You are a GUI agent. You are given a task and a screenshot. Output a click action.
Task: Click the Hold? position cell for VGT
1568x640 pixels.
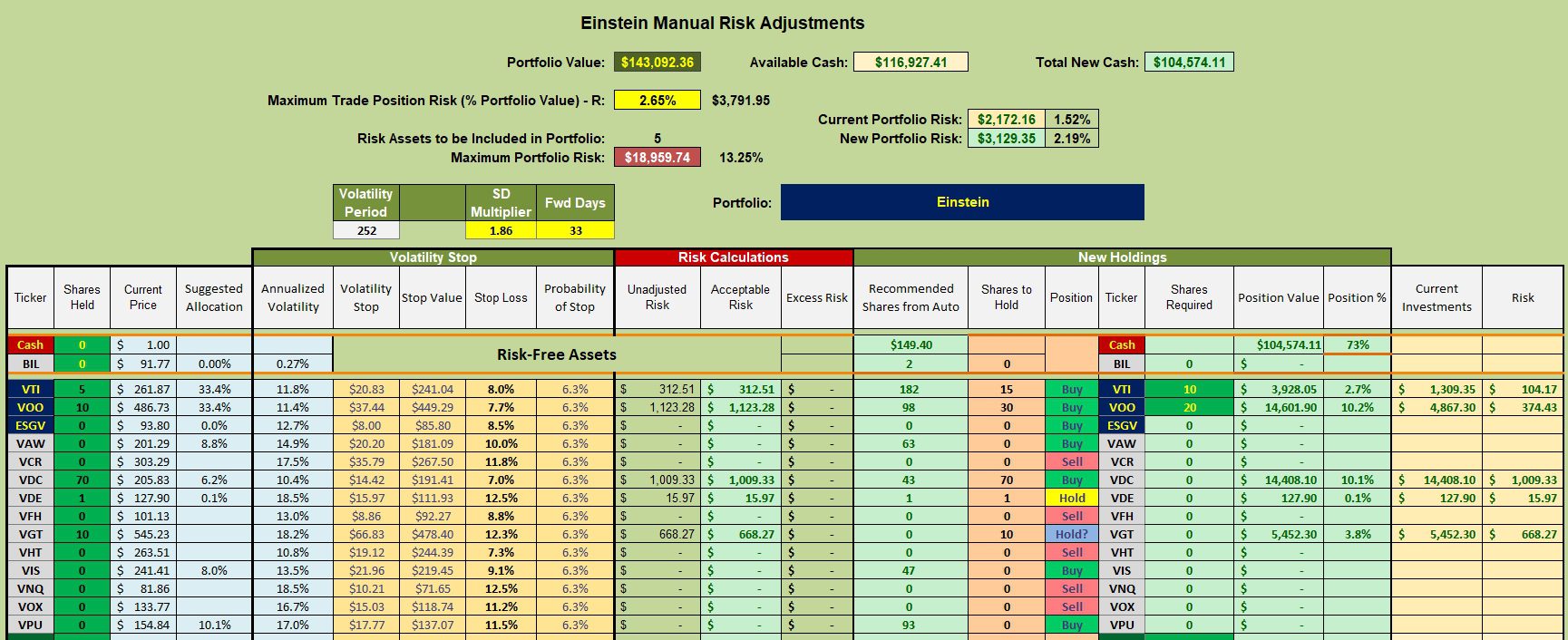point(1072,534)
